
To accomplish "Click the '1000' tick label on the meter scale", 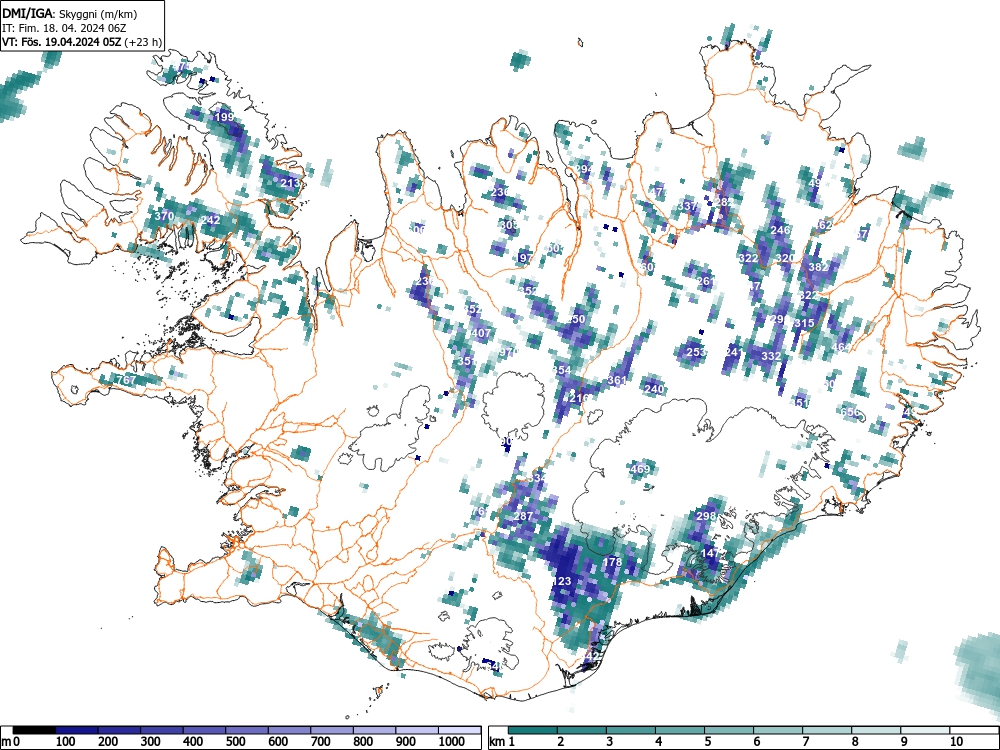I will click(451, 742).
